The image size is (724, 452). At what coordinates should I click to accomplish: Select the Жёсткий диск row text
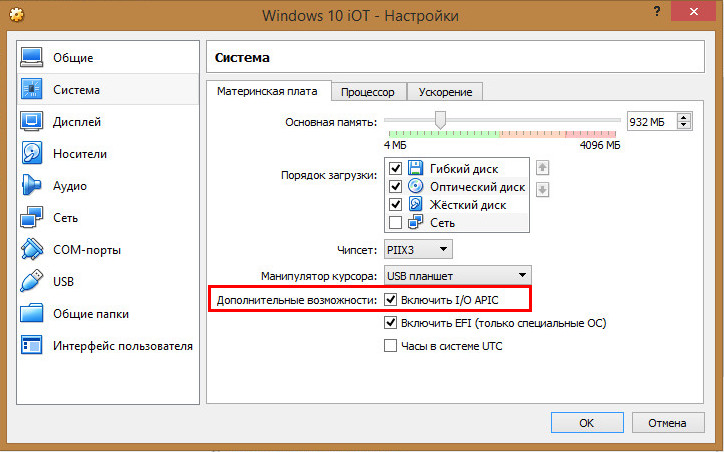pos(468,205)
